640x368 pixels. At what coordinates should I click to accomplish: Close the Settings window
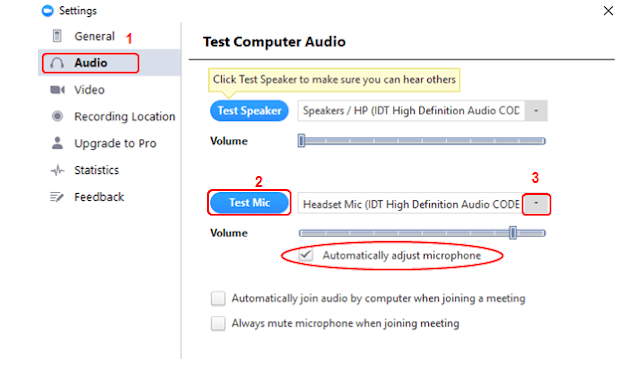[x=608, y=11]
